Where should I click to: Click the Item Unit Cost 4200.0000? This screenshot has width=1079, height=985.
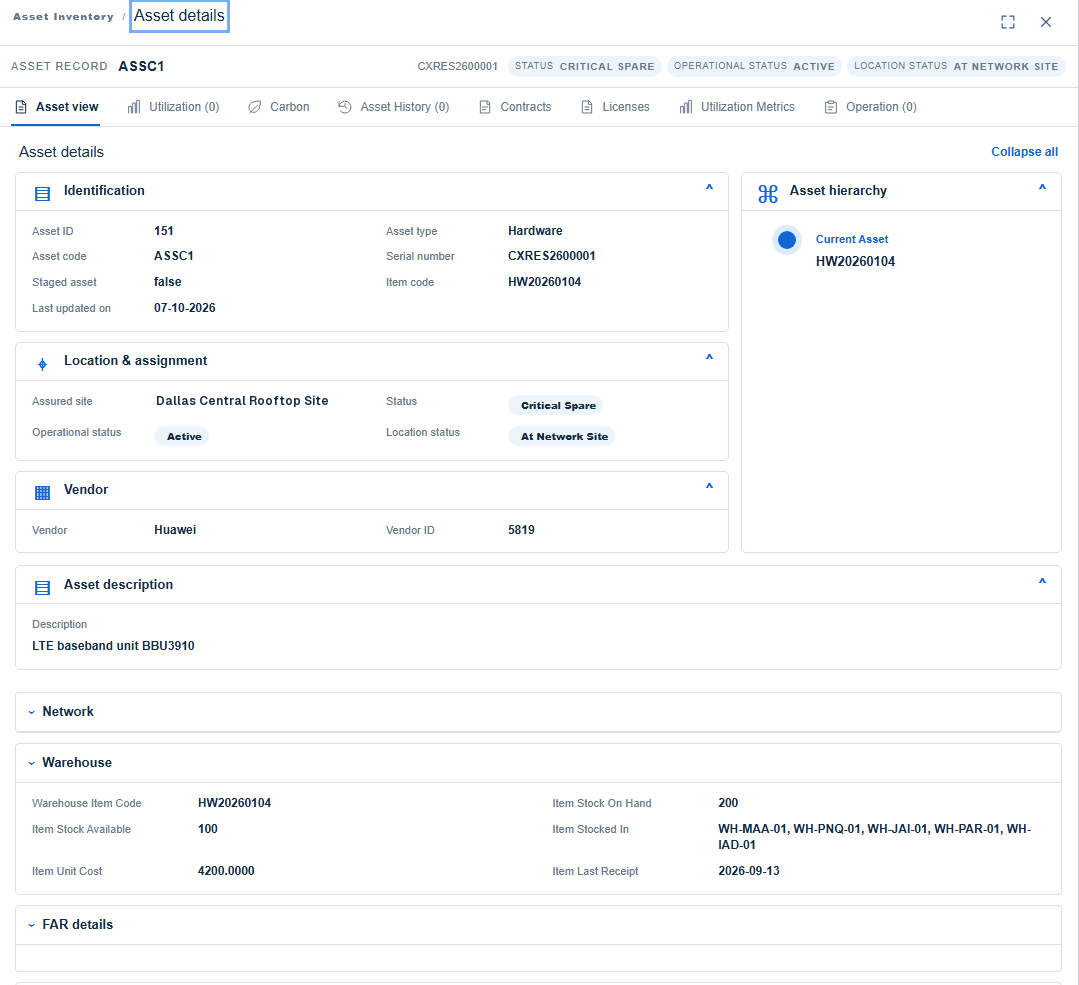pyautogui.click(x=226, y=871)
